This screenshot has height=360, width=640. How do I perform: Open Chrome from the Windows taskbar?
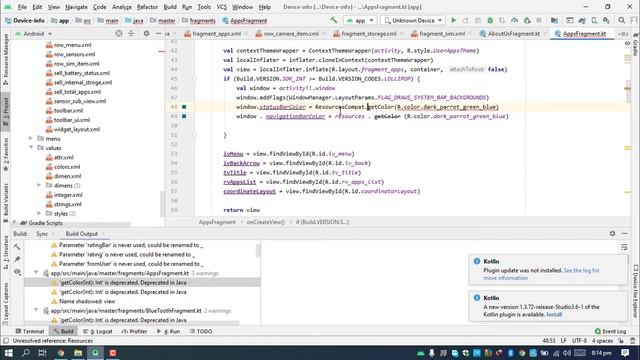click(61, 353)
